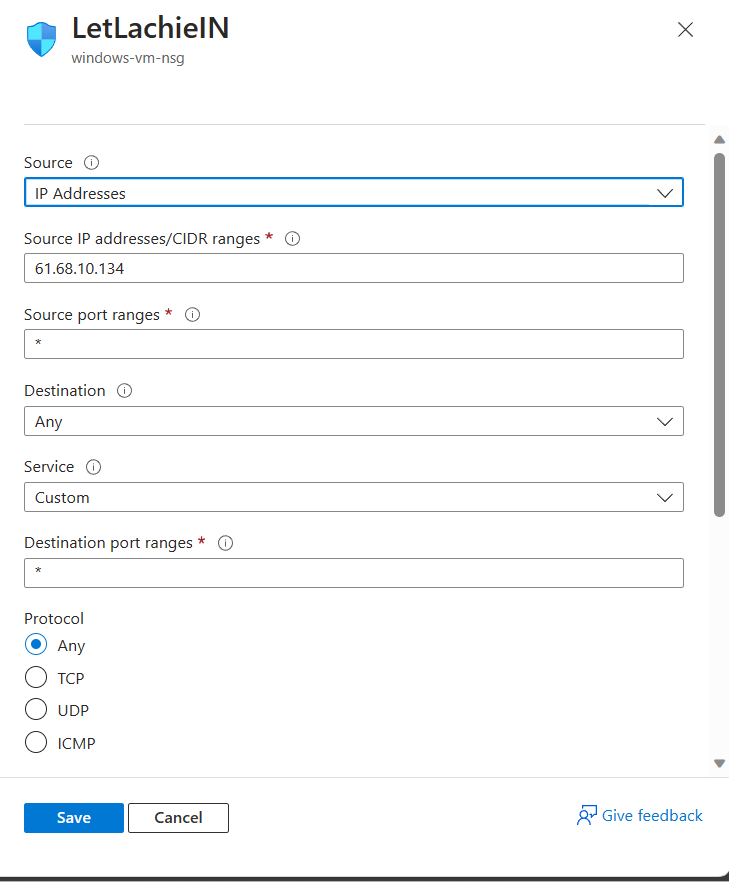
Task: Click the Destination port ranges input field
Action: [354, 572]
